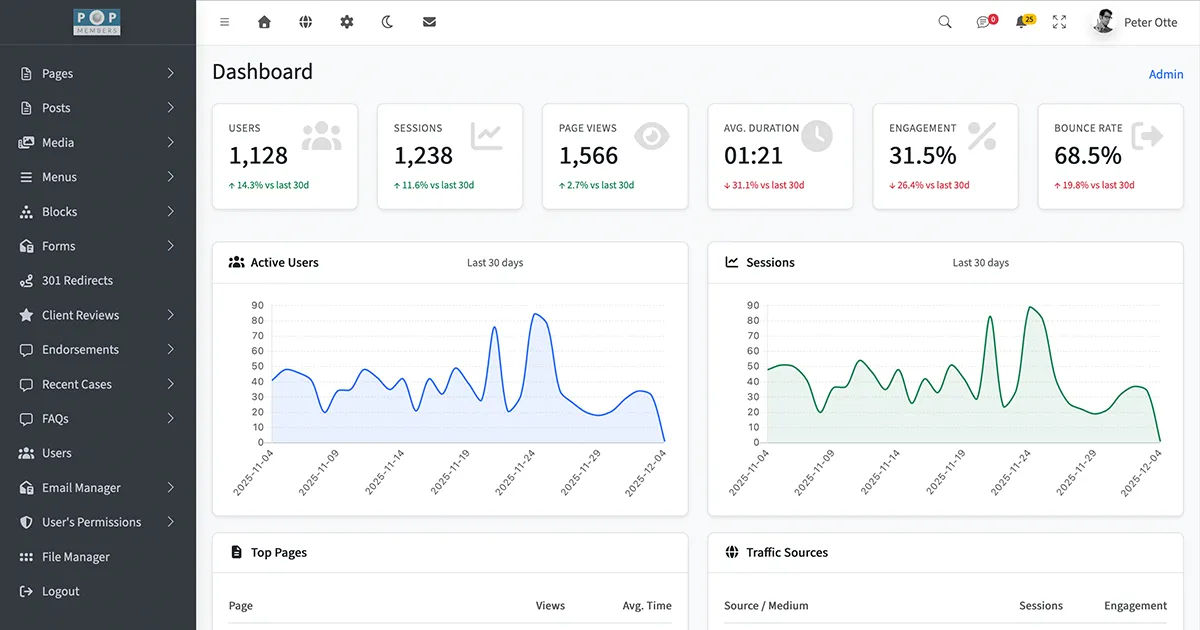Click the search magnifier icon
1200x630 pixels.
coord(945,22)
